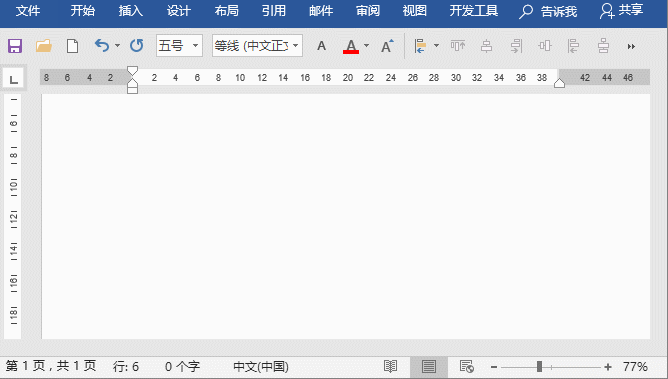Click the 行: 6 line number indicator
The width and height of the screenshot is (668, 379).
pos(126,367)
